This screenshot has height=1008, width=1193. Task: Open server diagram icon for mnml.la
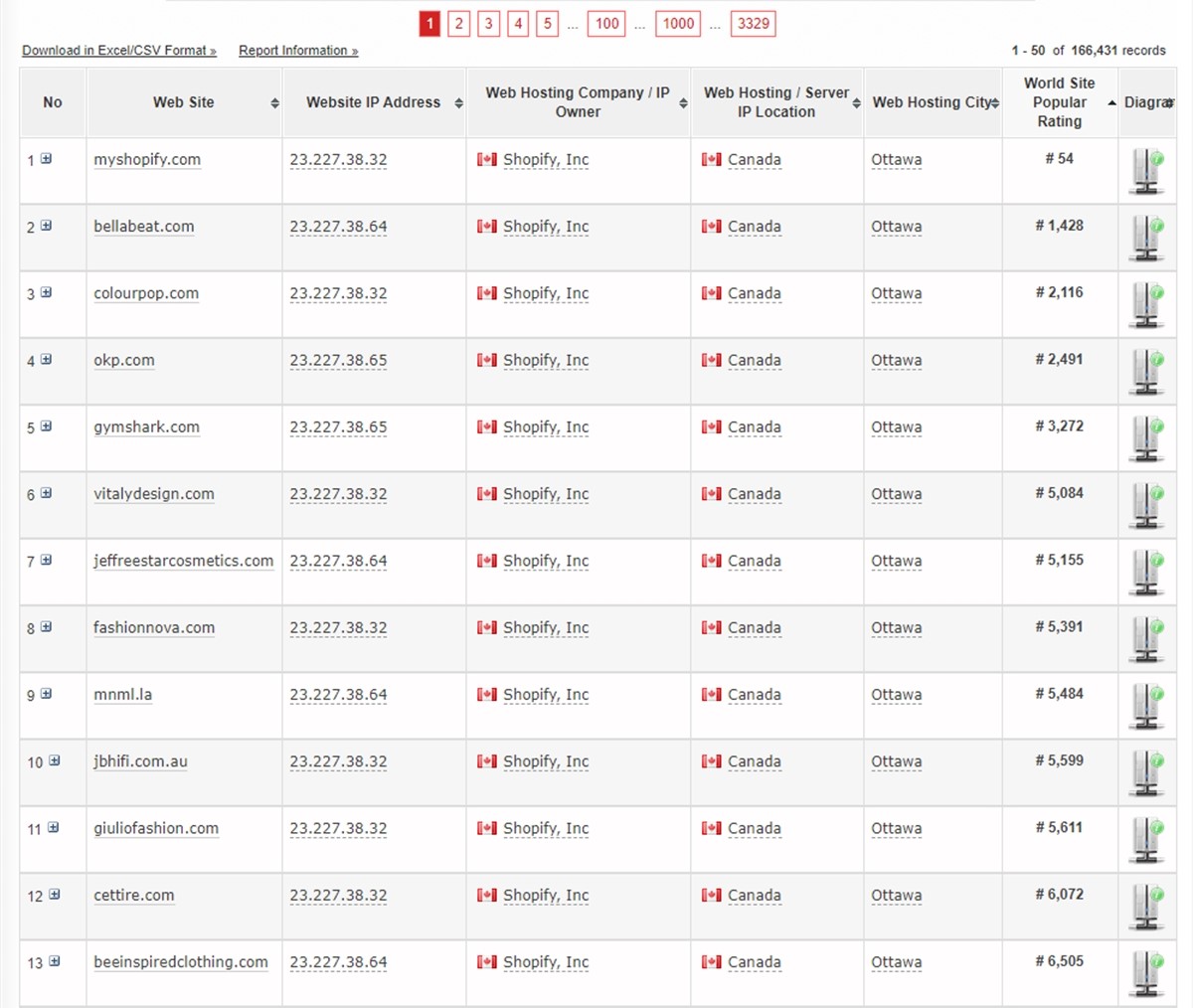(1146, 706)
